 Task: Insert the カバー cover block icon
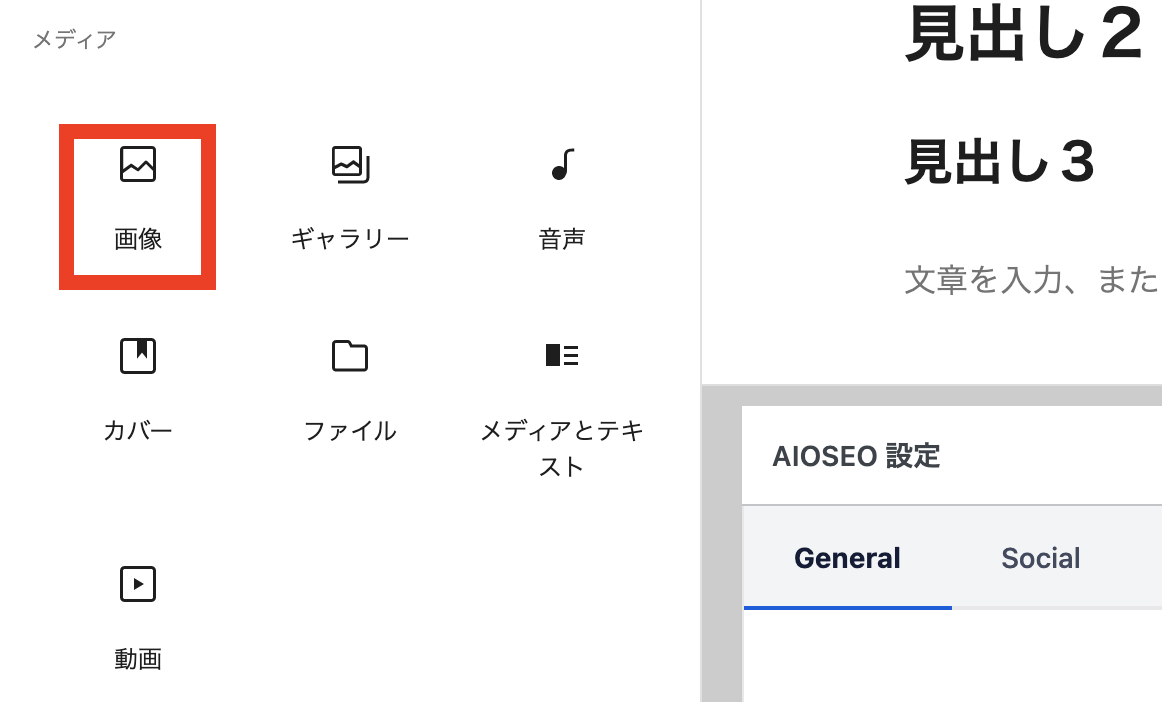click(138, 356)
